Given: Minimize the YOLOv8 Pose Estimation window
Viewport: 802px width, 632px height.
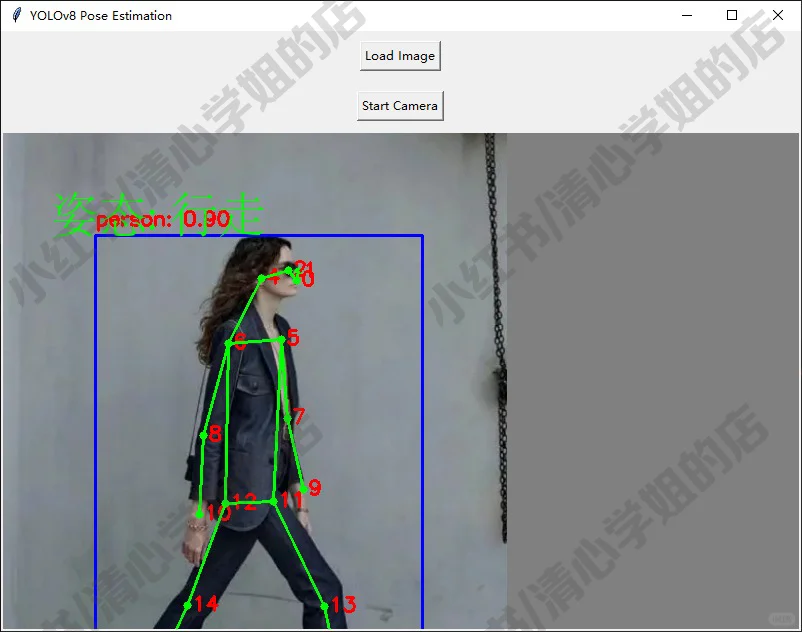Looking at the screenshot, I should (687, 15).
